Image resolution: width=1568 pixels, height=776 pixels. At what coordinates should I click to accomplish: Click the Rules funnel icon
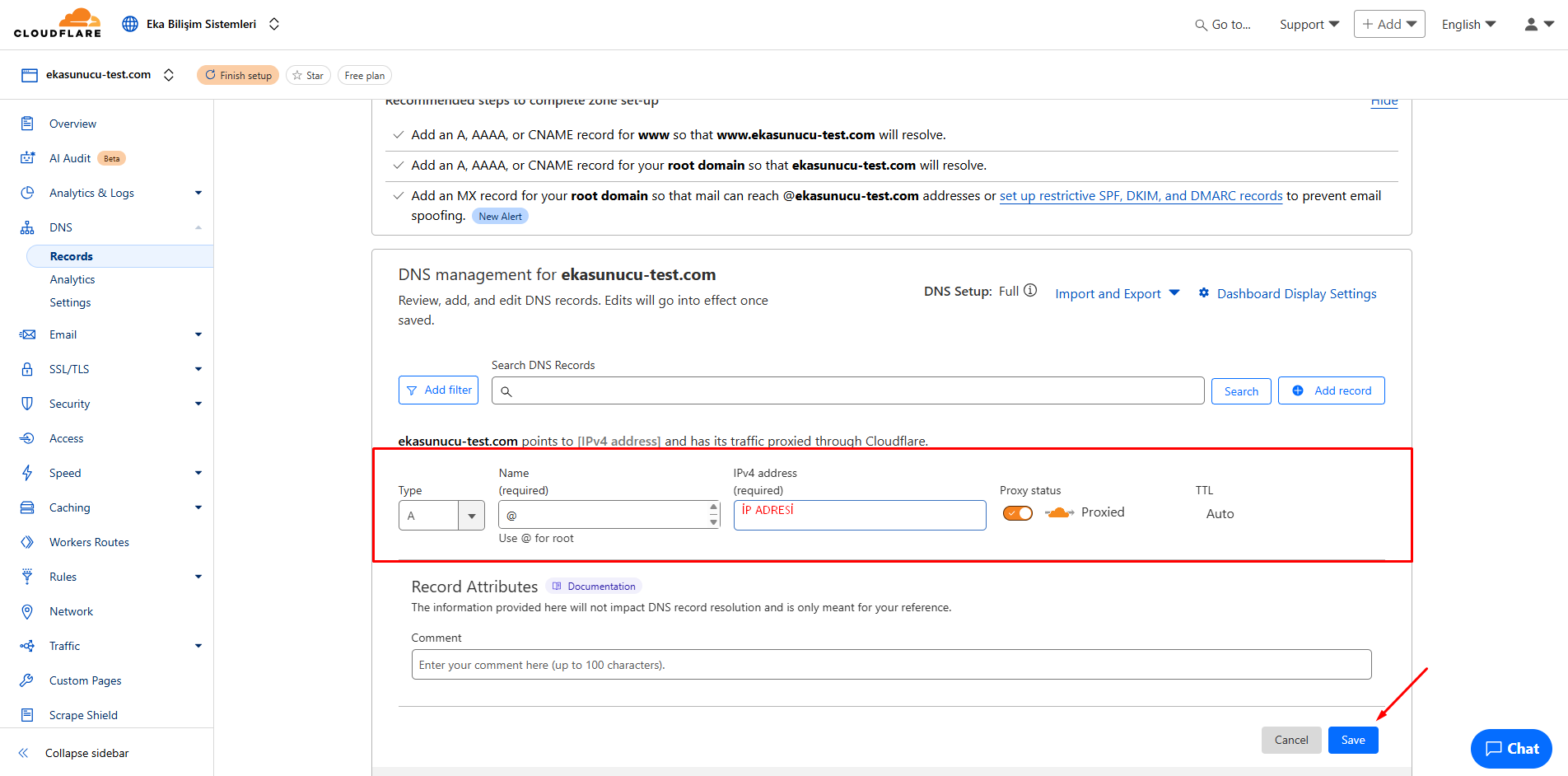coord(27,577)
